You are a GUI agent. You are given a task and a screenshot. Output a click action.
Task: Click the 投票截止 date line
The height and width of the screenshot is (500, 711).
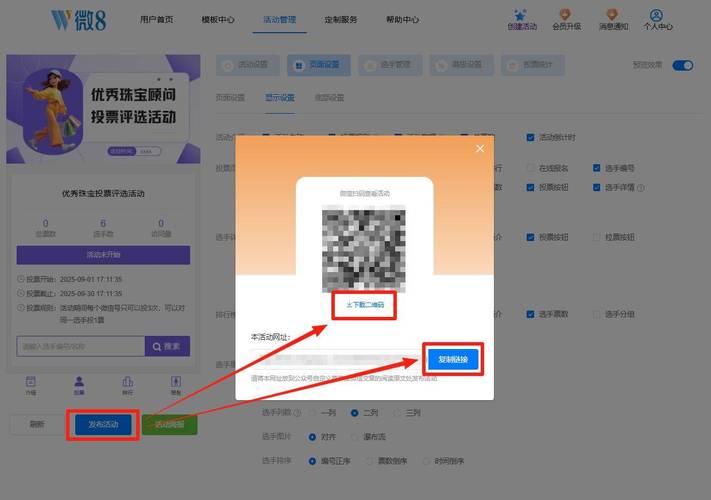tap(70, 293)
